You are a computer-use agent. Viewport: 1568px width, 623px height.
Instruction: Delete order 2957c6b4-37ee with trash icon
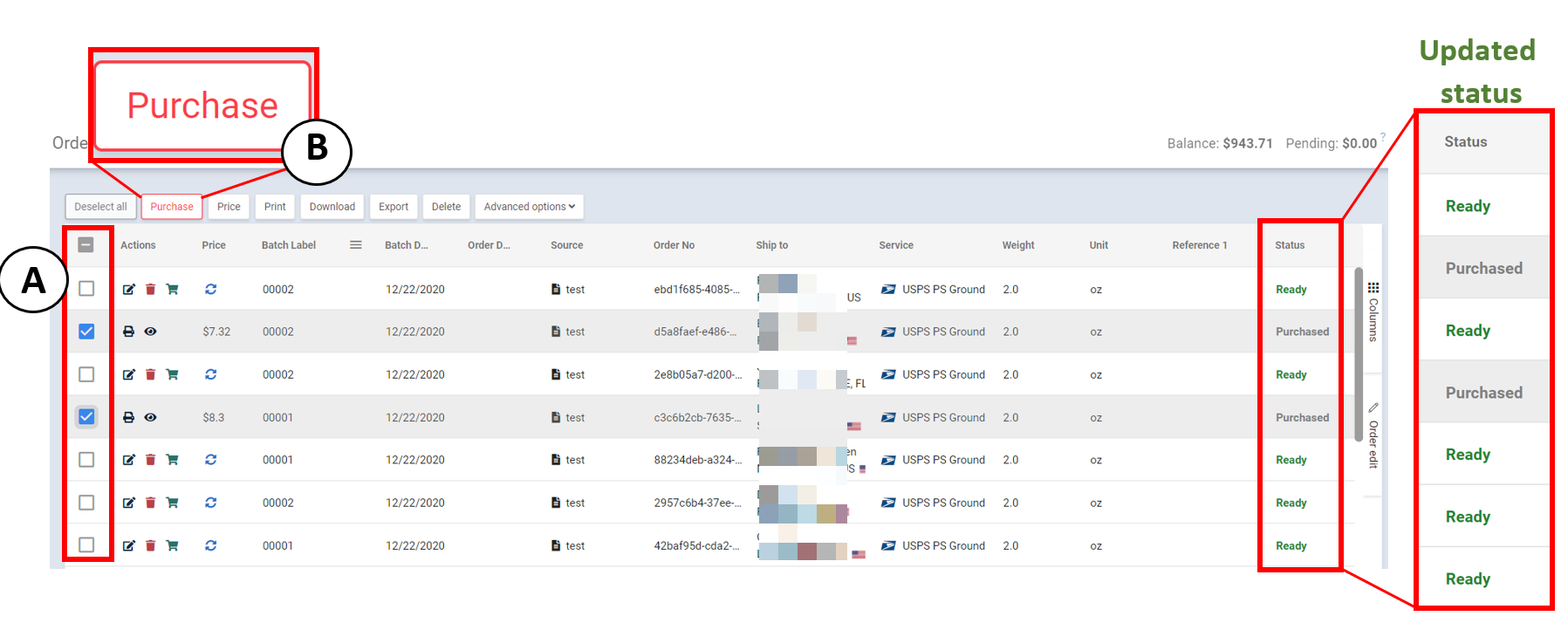tap(150, 503)
